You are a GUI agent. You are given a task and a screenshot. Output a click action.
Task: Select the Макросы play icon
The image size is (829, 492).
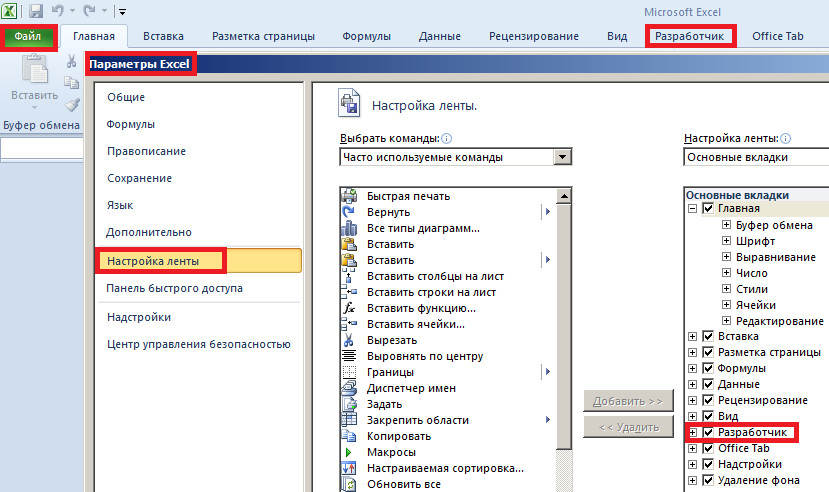pyautogui.click(x=348, y=452)
